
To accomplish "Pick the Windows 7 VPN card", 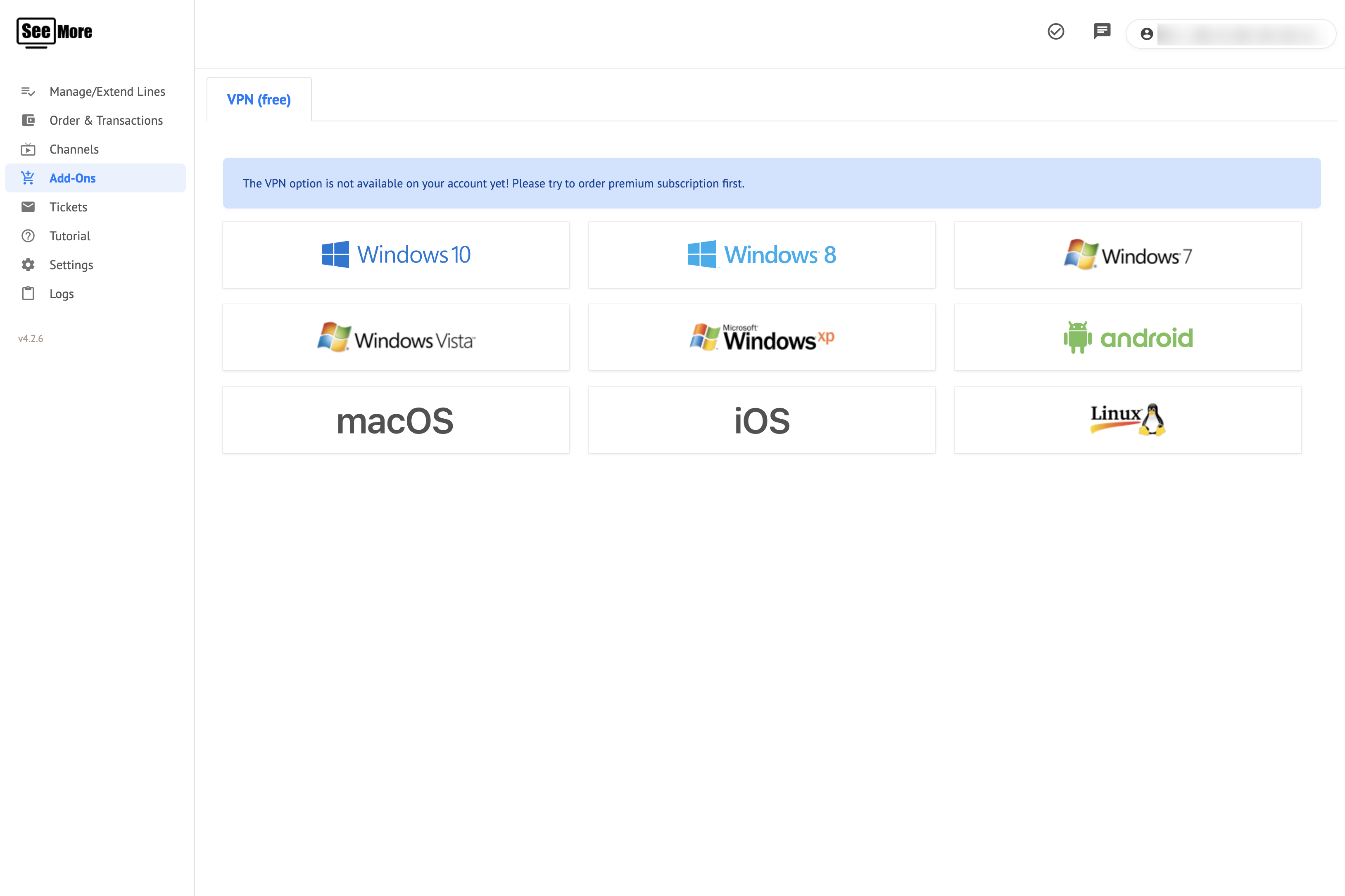I will 1127,255.
